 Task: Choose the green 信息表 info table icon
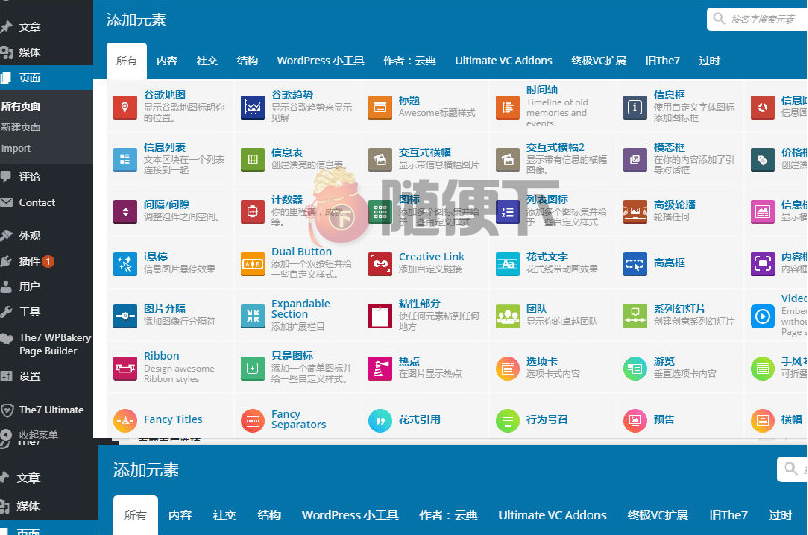[x=252, y=160]
